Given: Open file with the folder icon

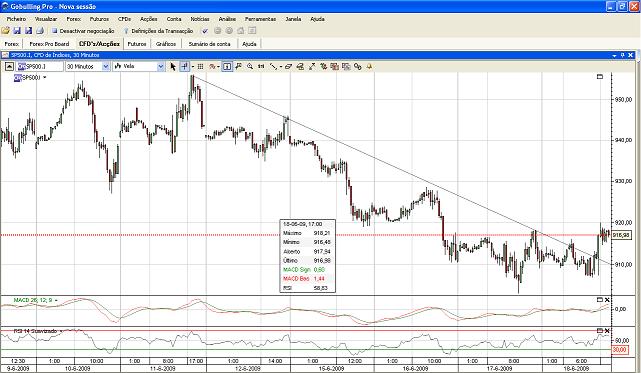Looking at the screenshot, I should [x=5, y=31].
